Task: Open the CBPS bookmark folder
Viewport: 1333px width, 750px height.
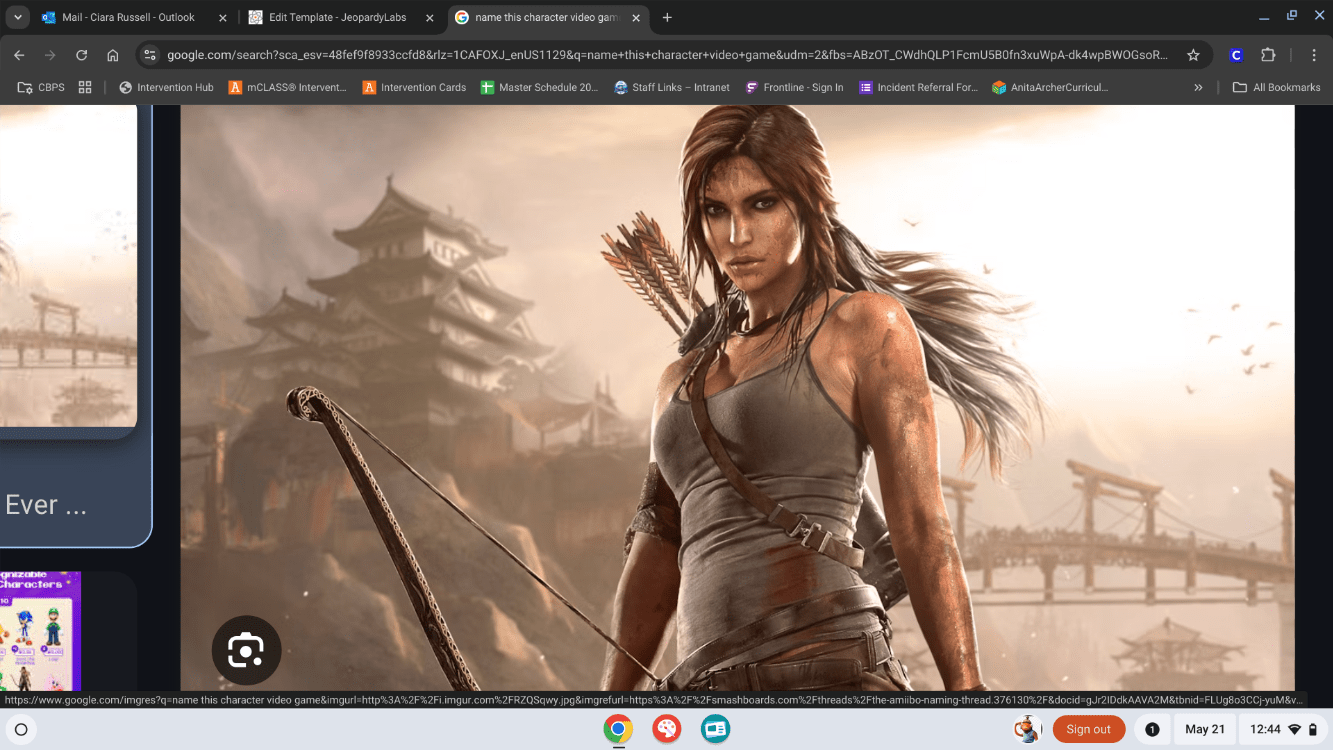Action: click(x=41, y=87)
